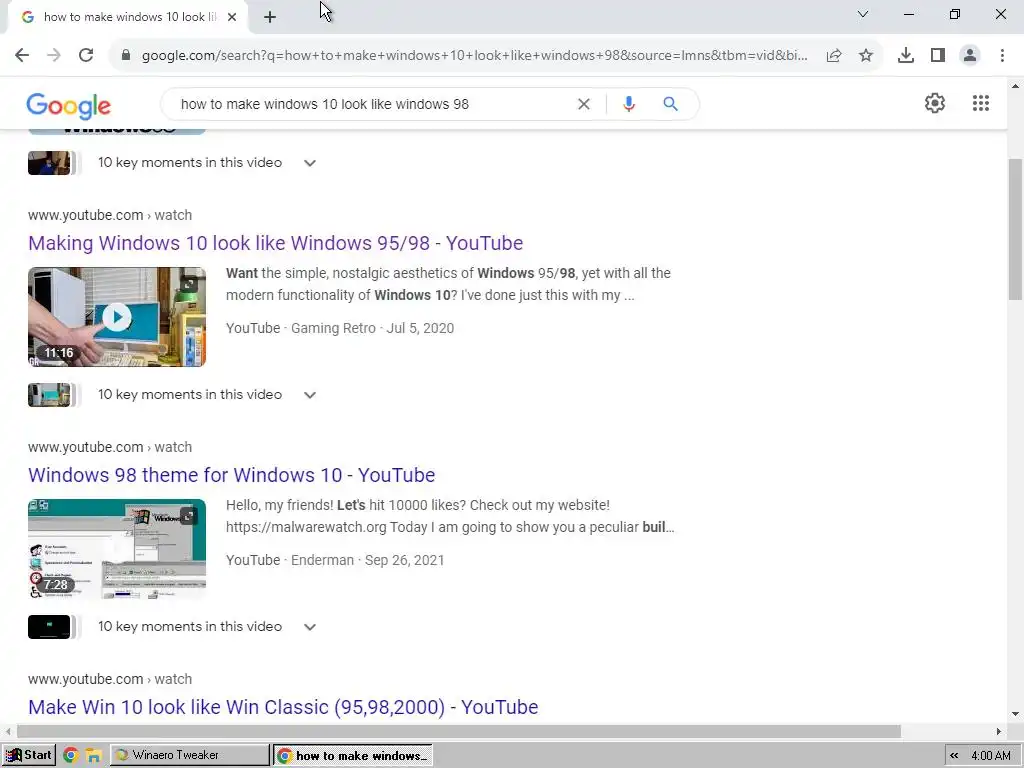
Task: Open the Google apps grid icon
Action: tap(981, 103)
